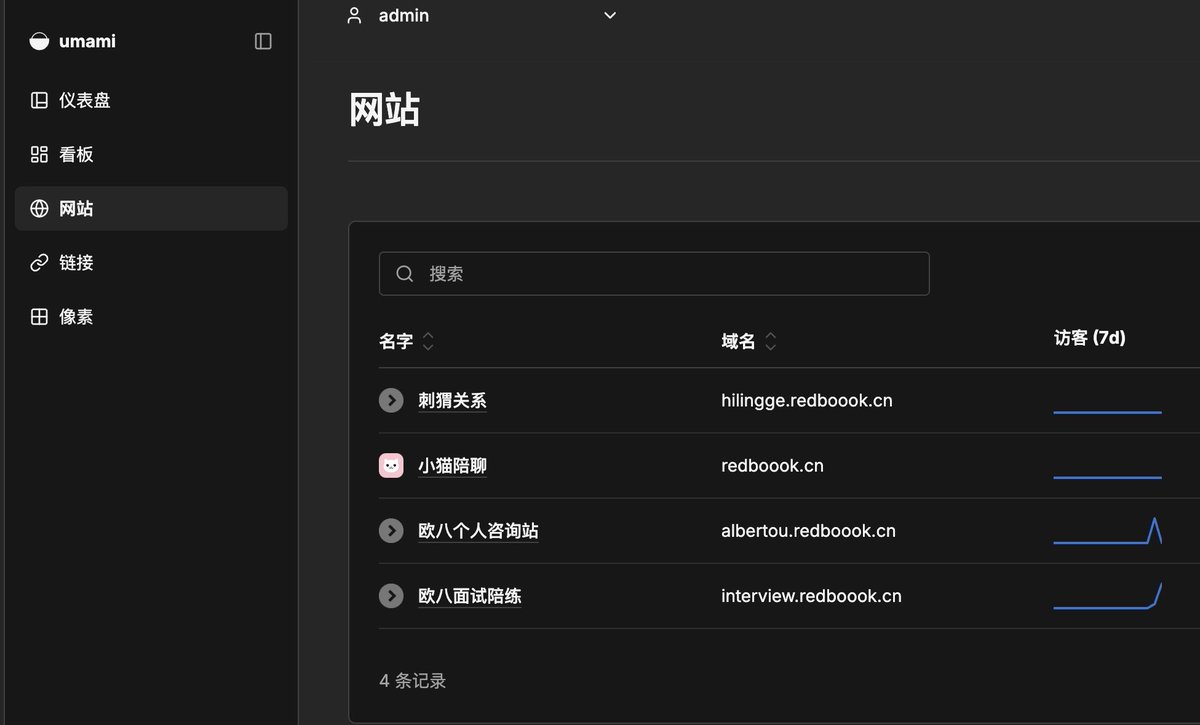Collapse the sidebar with the panel icon
The width and height of the screenshot is (1200, 725).
(263, 41)
